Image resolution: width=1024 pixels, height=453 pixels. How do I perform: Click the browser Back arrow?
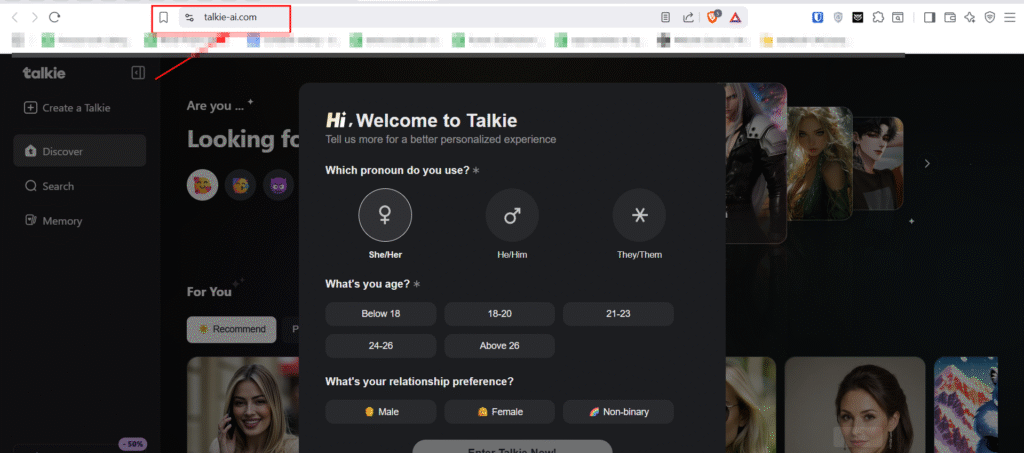coord(15,18)
